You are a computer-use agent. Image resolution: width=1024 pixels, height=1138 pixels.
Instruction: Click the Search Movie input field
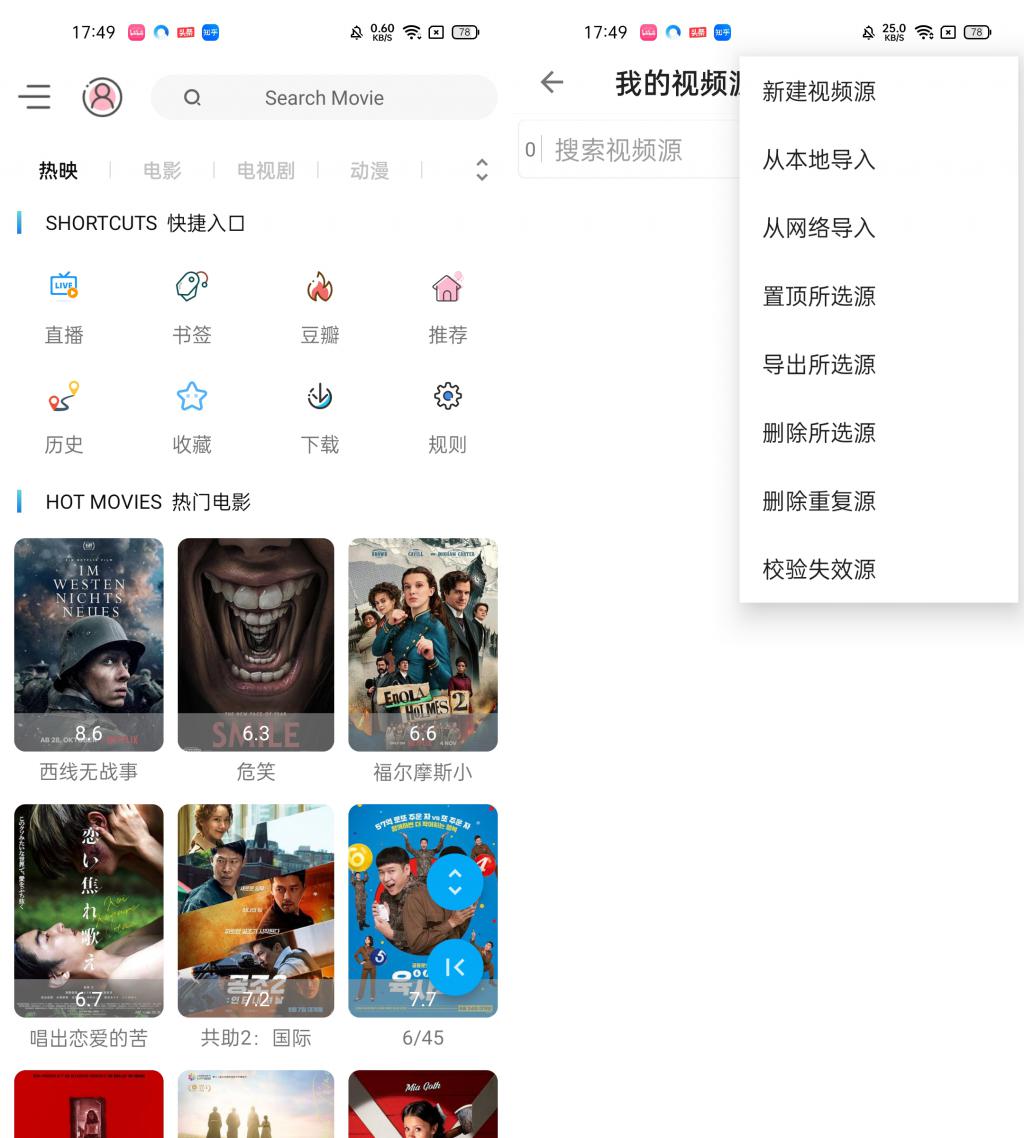click(x=324, y=98)
